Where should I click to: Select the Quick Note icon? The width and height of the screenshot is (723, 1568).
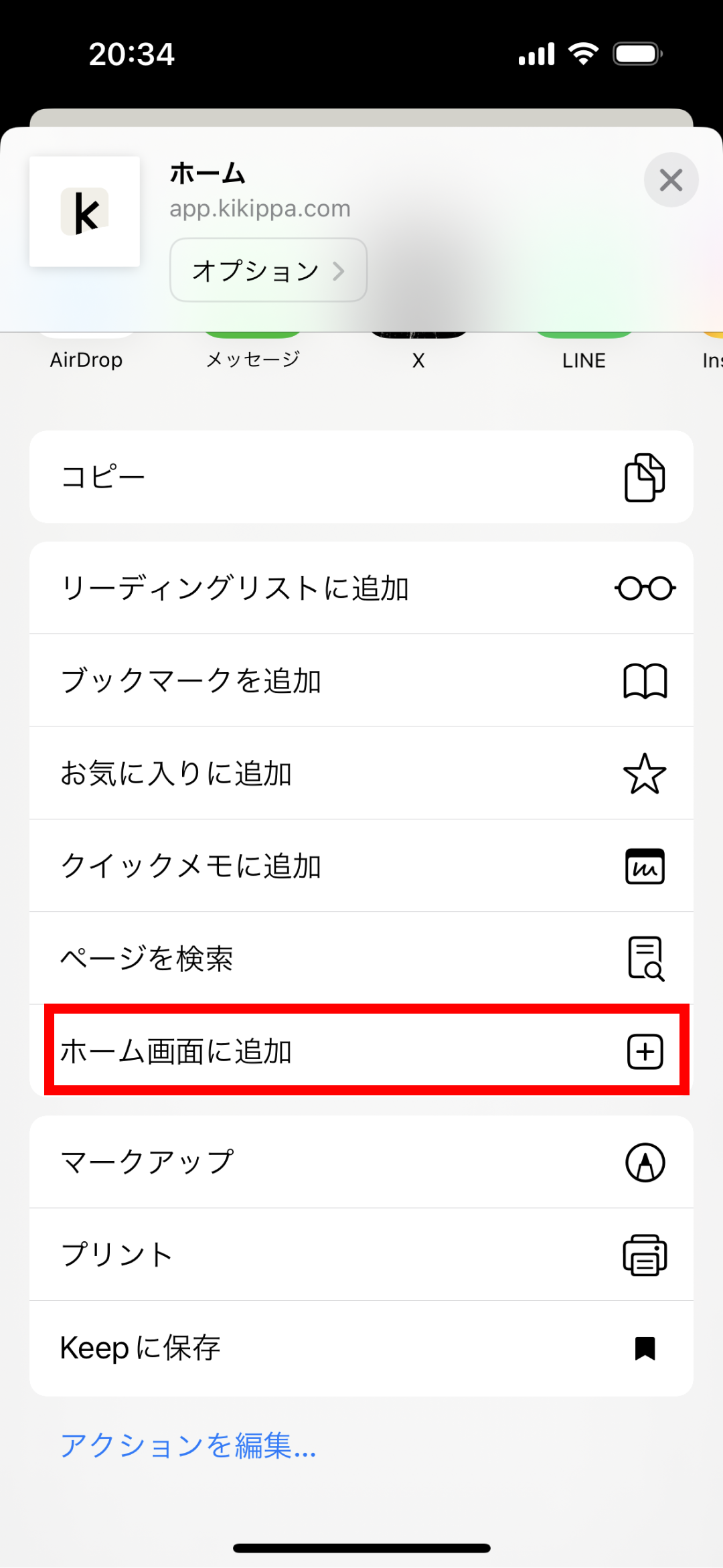click(643, 866)
